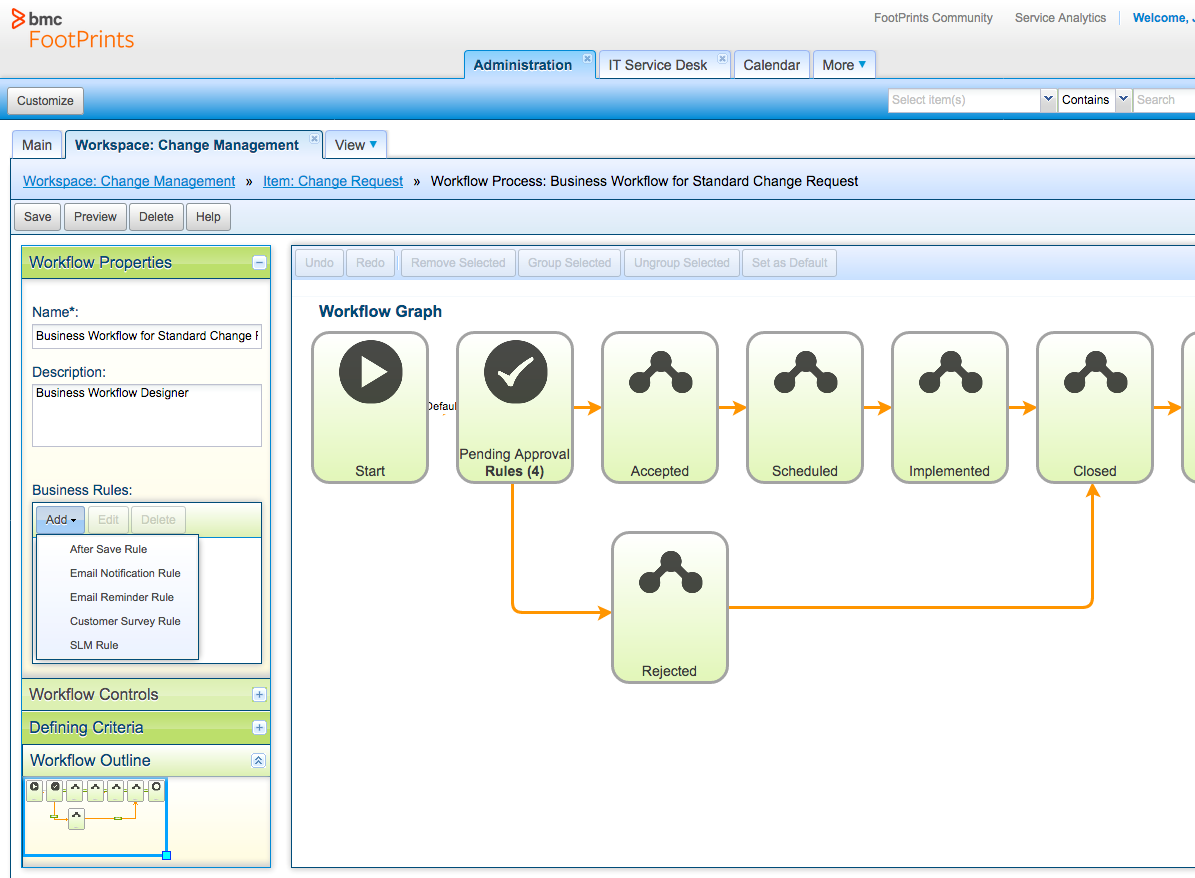Open the View tab dropdown
The image size is (1195, 878).
pyautogui.click(x=355, y=144)
